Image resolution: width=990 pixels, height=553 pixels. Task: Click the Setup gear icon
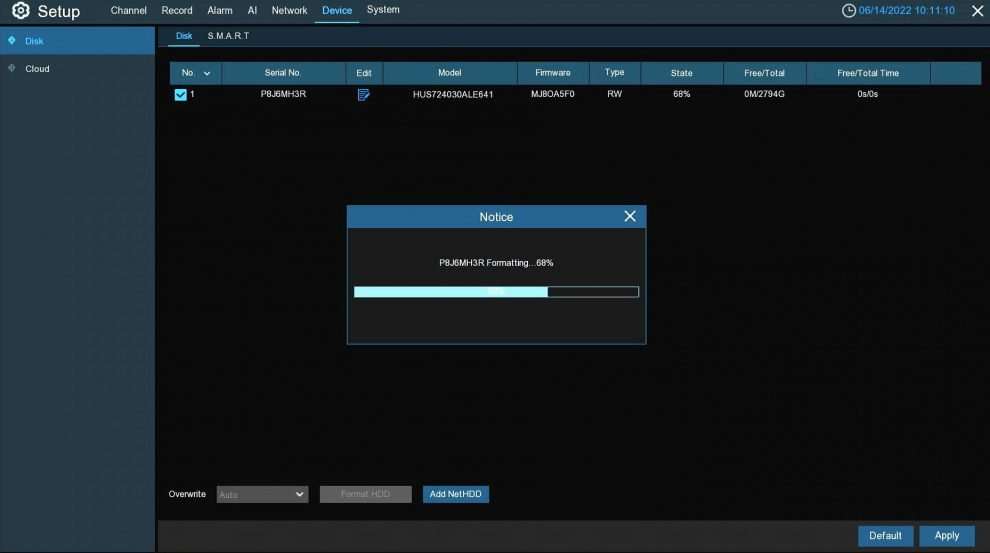[21, 11]
